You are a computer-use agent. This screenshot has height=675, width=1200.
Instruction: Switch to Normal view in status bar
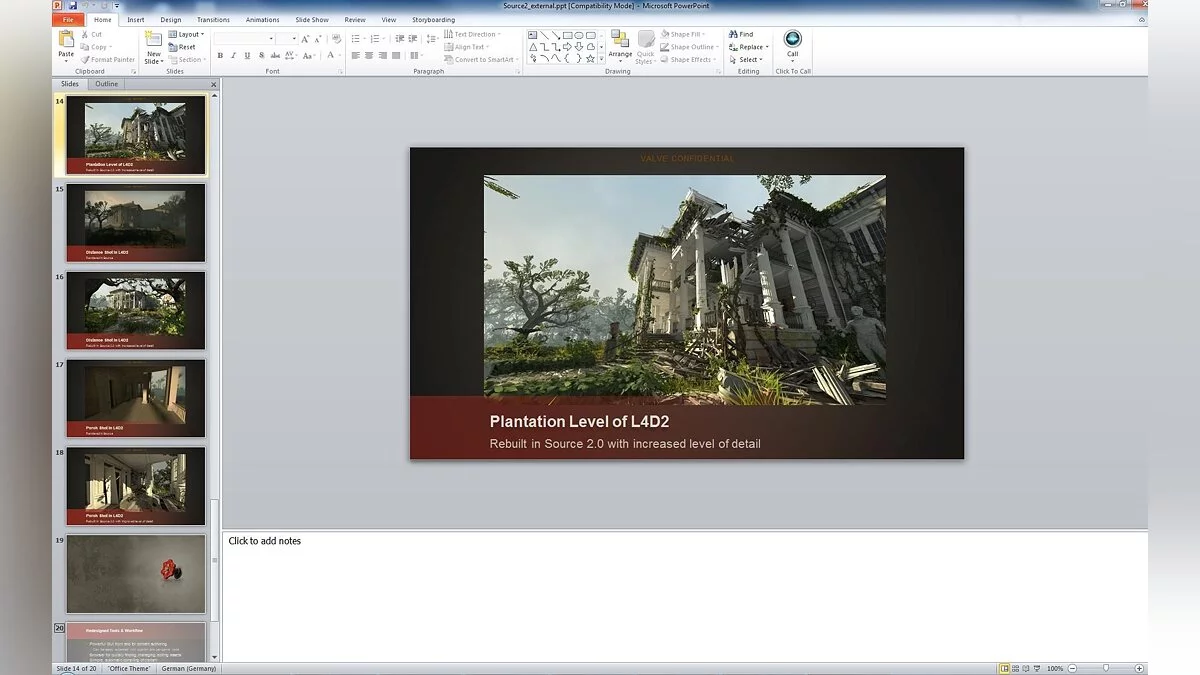tap(1005, 668)
